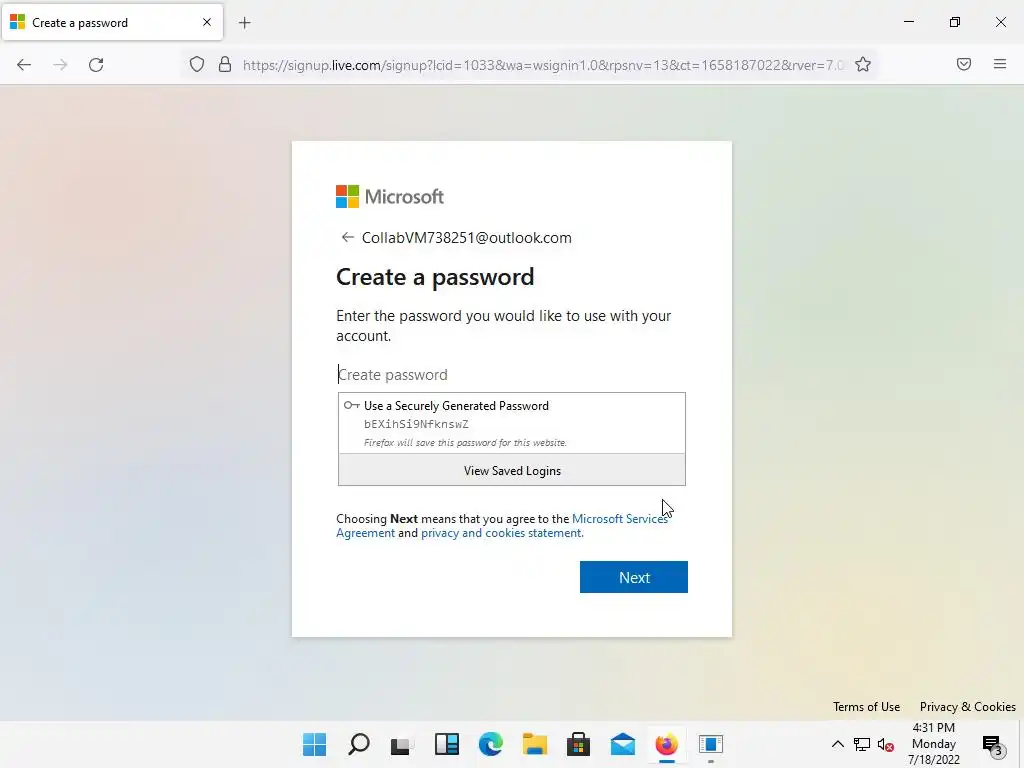Viewport: 1024px width, 768px height.
Task: Reload the current page
Action: tap(96, 65)
